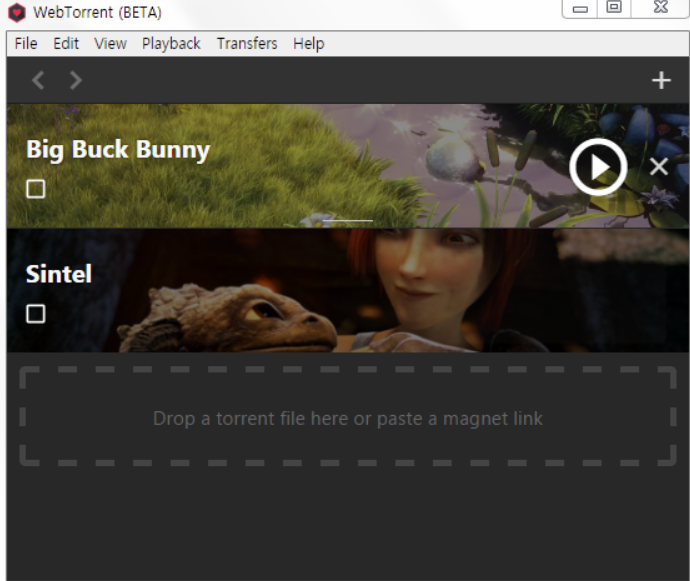Minimize the WebTorrent window
Screen dimensions: 690x581
(x=580, y=8)
